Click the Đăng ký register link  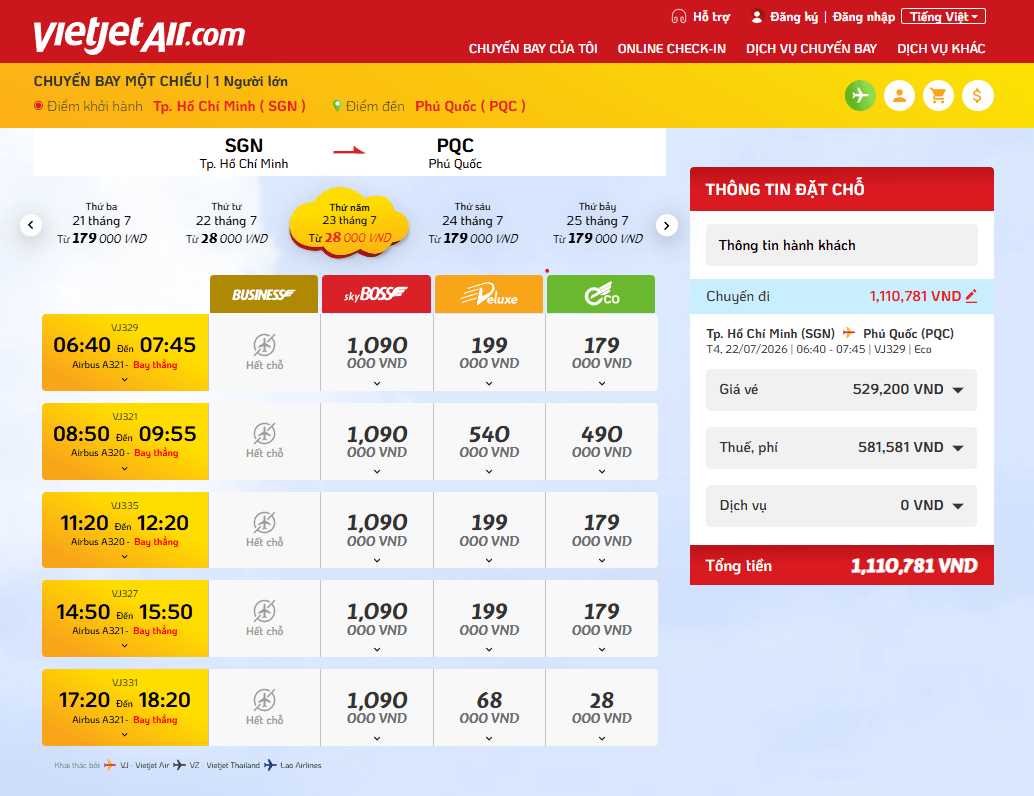(793, 17)
